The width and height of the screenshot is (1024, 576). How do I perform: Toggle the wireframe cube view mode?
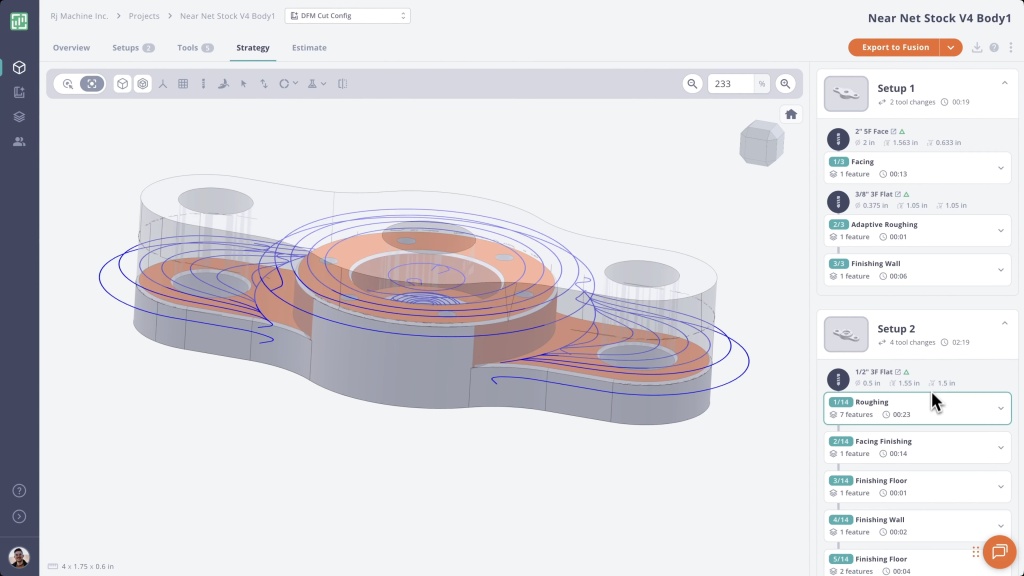coord(143,84)
